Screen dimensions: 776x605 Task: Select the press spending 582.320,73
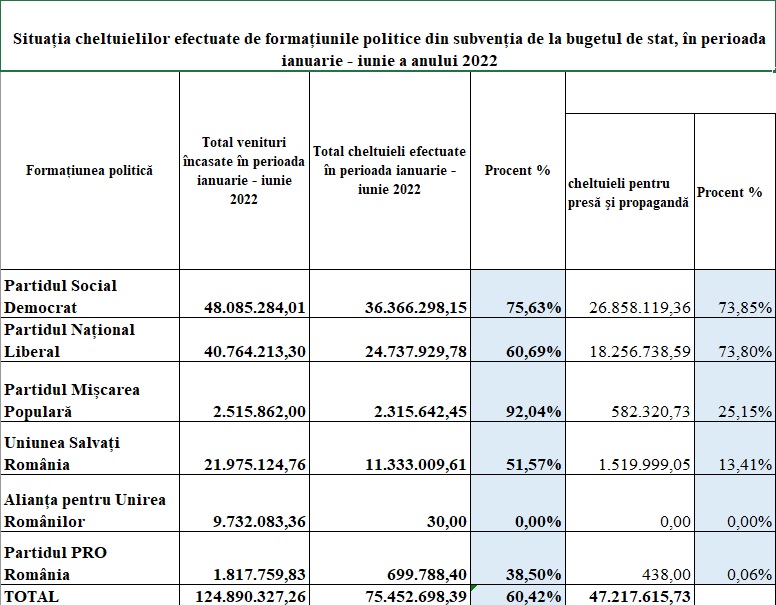[x=630, y=392]
